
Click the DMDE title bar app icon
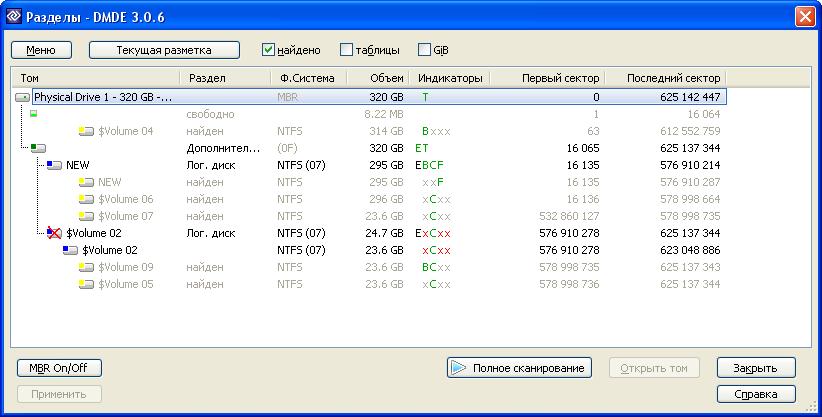(14, 15)
